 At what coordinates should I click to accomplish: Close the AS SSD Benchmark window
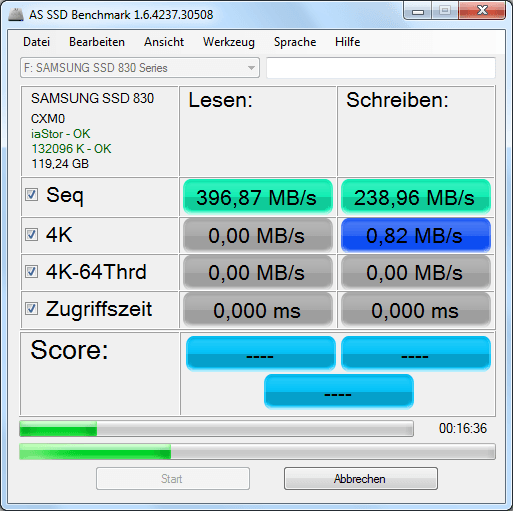point(482,11)
